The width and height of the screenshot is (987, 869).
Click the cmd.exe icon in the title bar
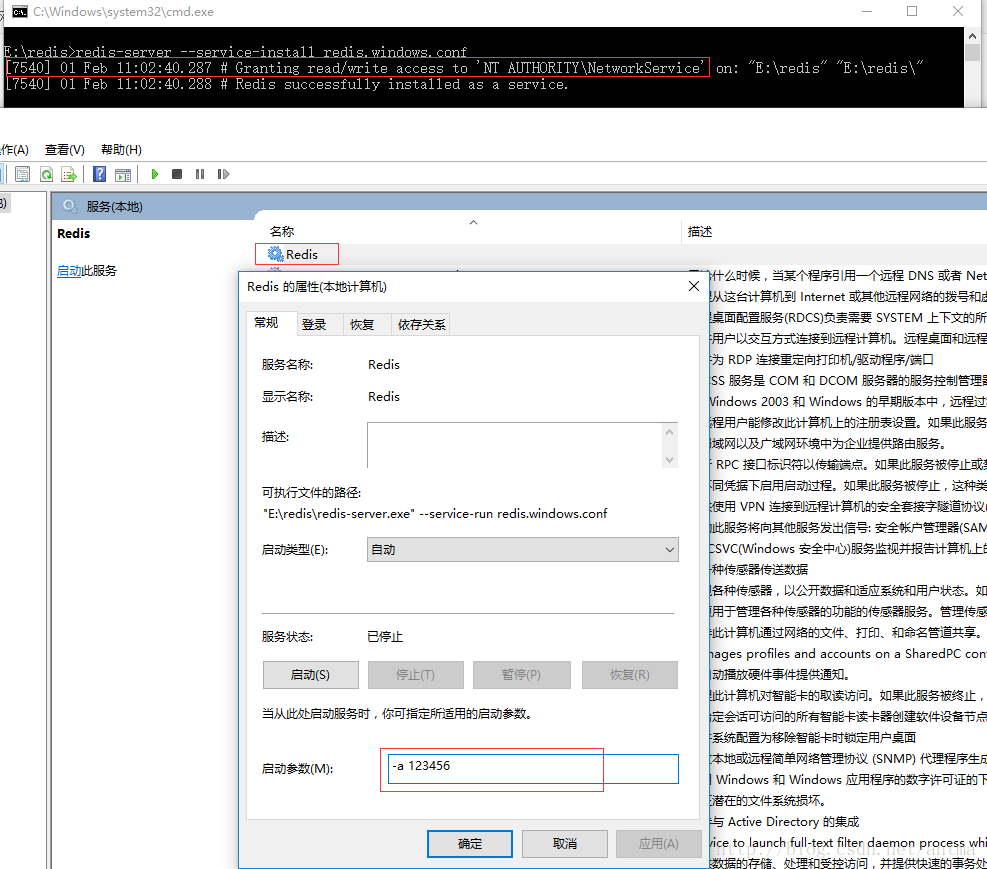pyautogui.click(x=20, y=11)
